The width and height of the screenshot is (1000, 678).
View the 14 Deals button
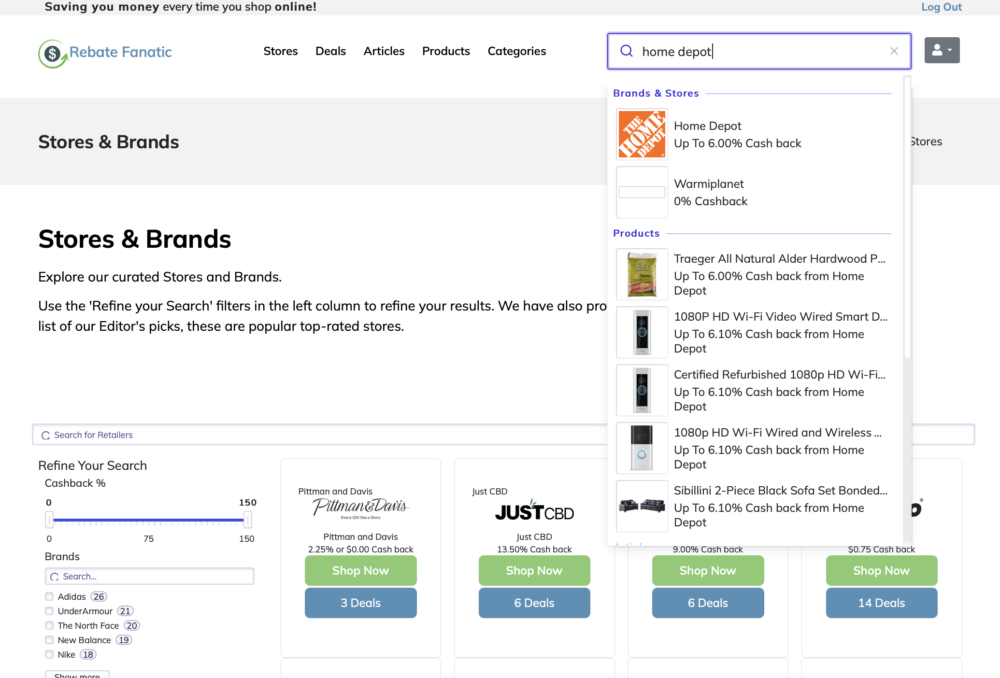click(x=881, y=603)
